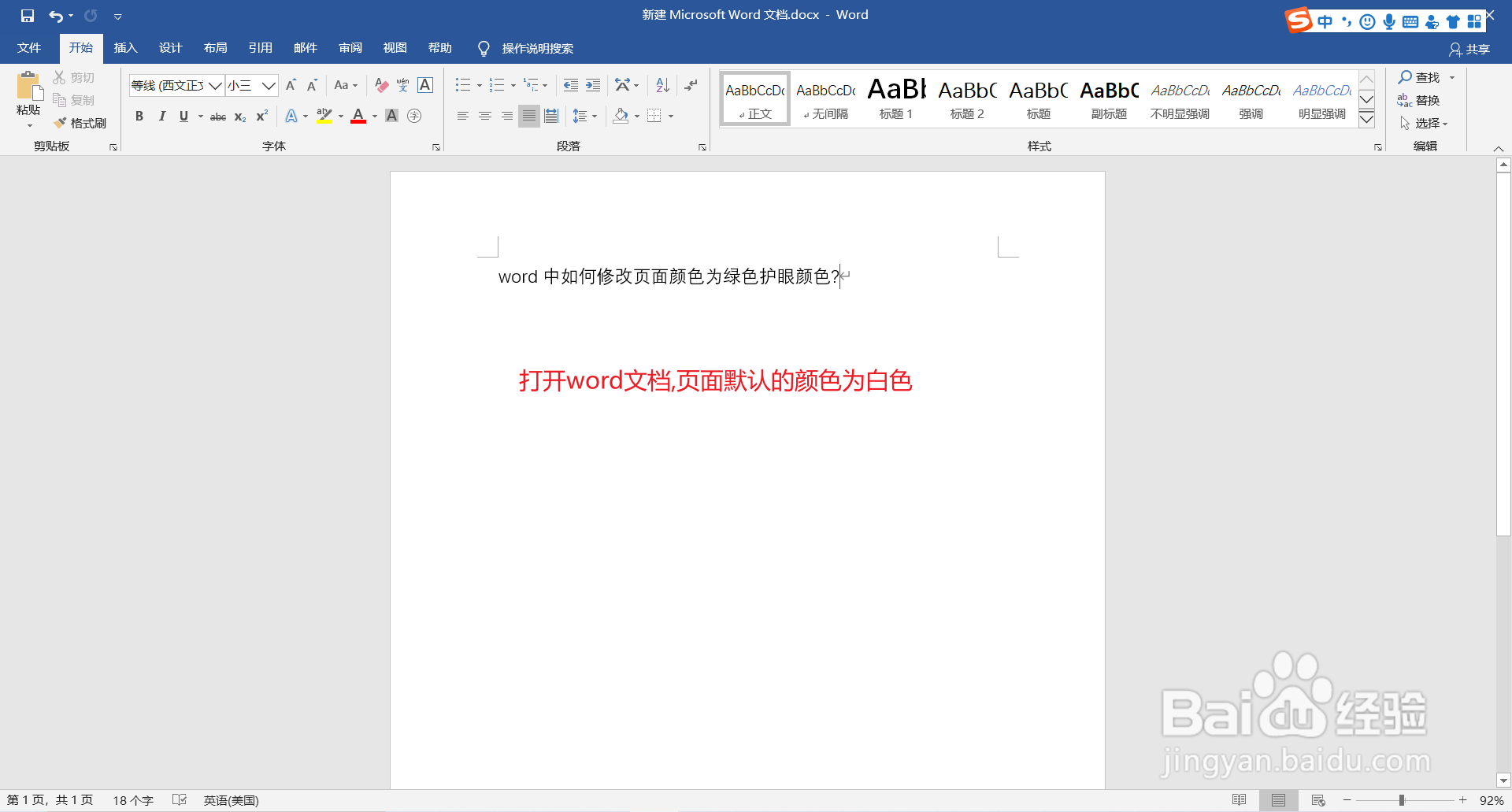Click the spelling check icon in status bar
This screenshot has width=1512, height=812.
click(x=180, y=800)
